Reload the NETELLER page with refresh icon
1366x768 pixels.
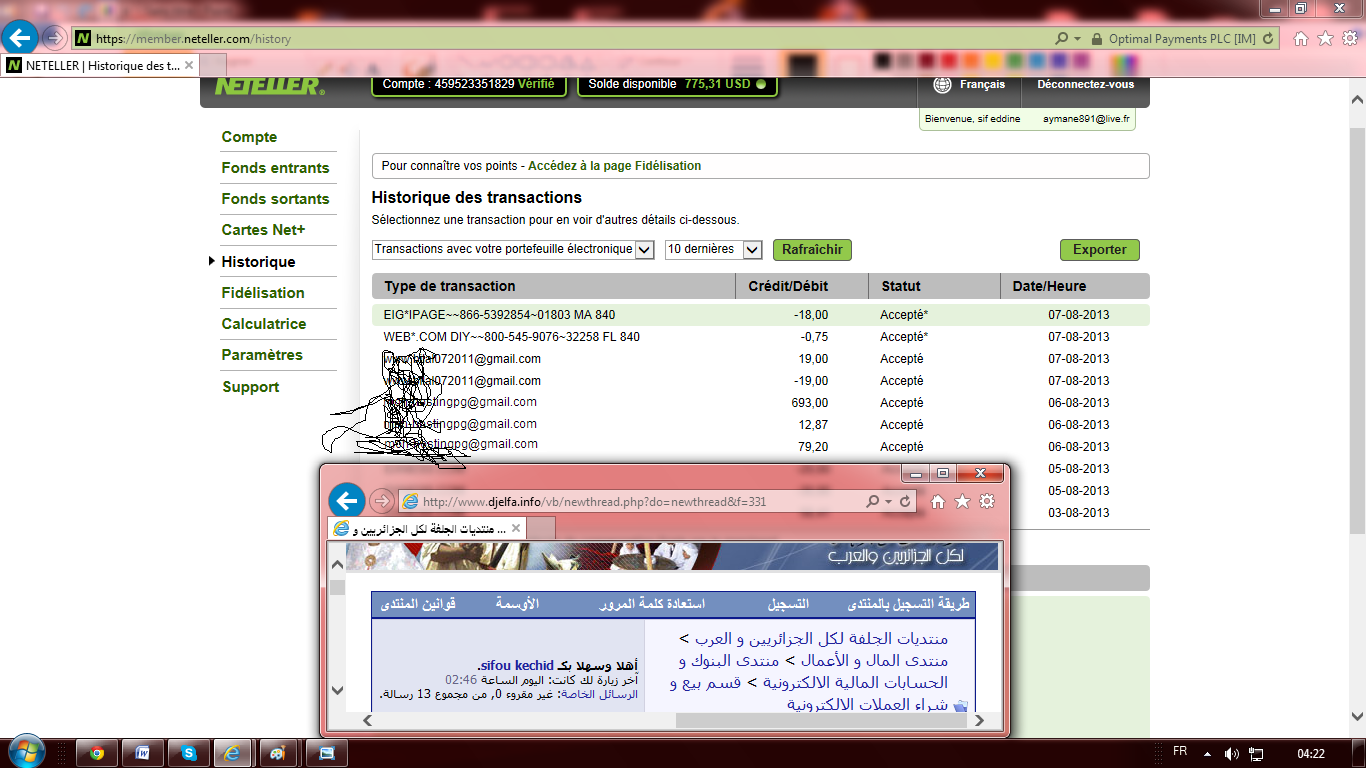[1269, 38]
